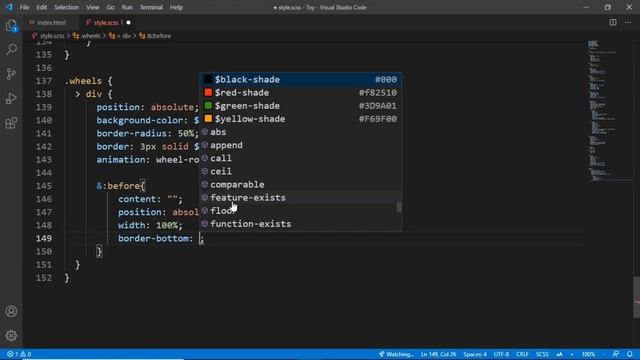Click unsaved dot on style.scss tab
Screen dimensions: 640x360
(x=129, y=22)
